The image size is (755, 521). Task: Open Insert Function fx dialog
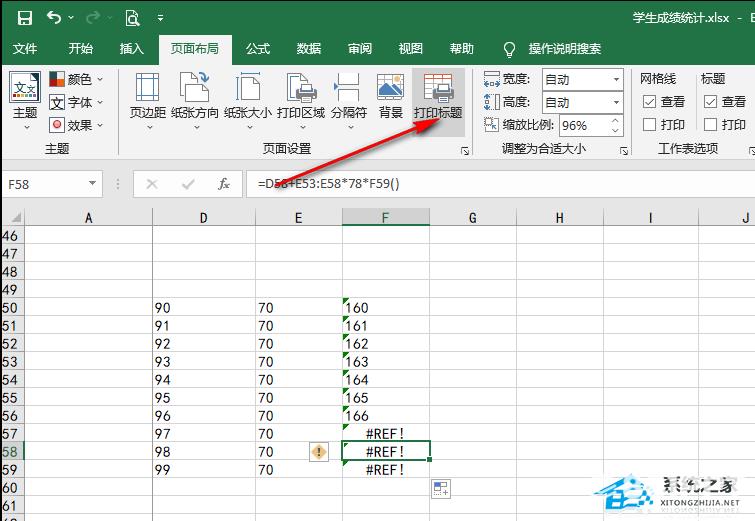[x=224, y=184]
